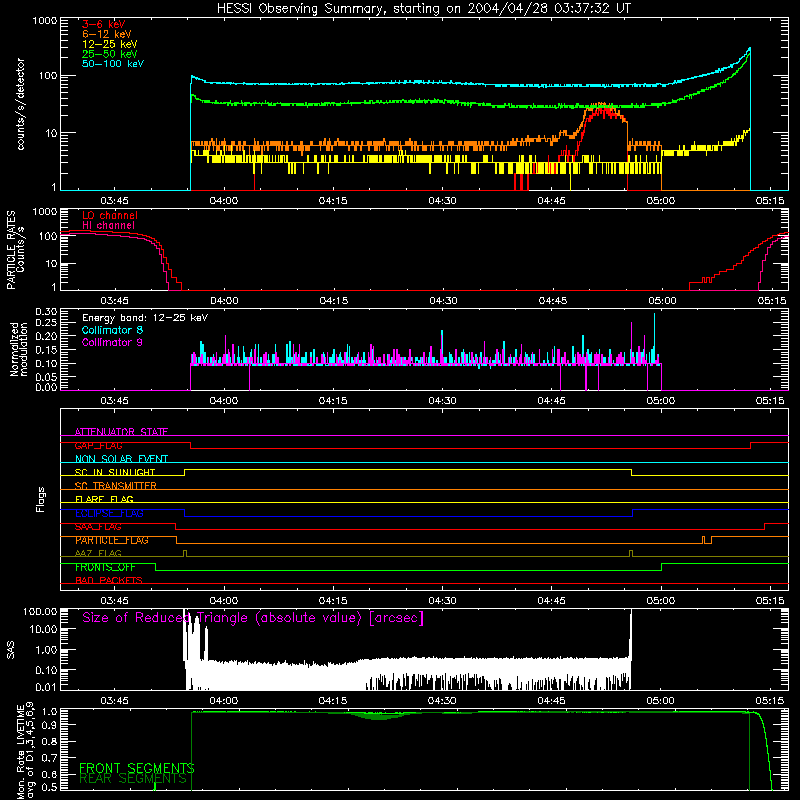Select the green FRONTS_OFF label

[105, 567]
